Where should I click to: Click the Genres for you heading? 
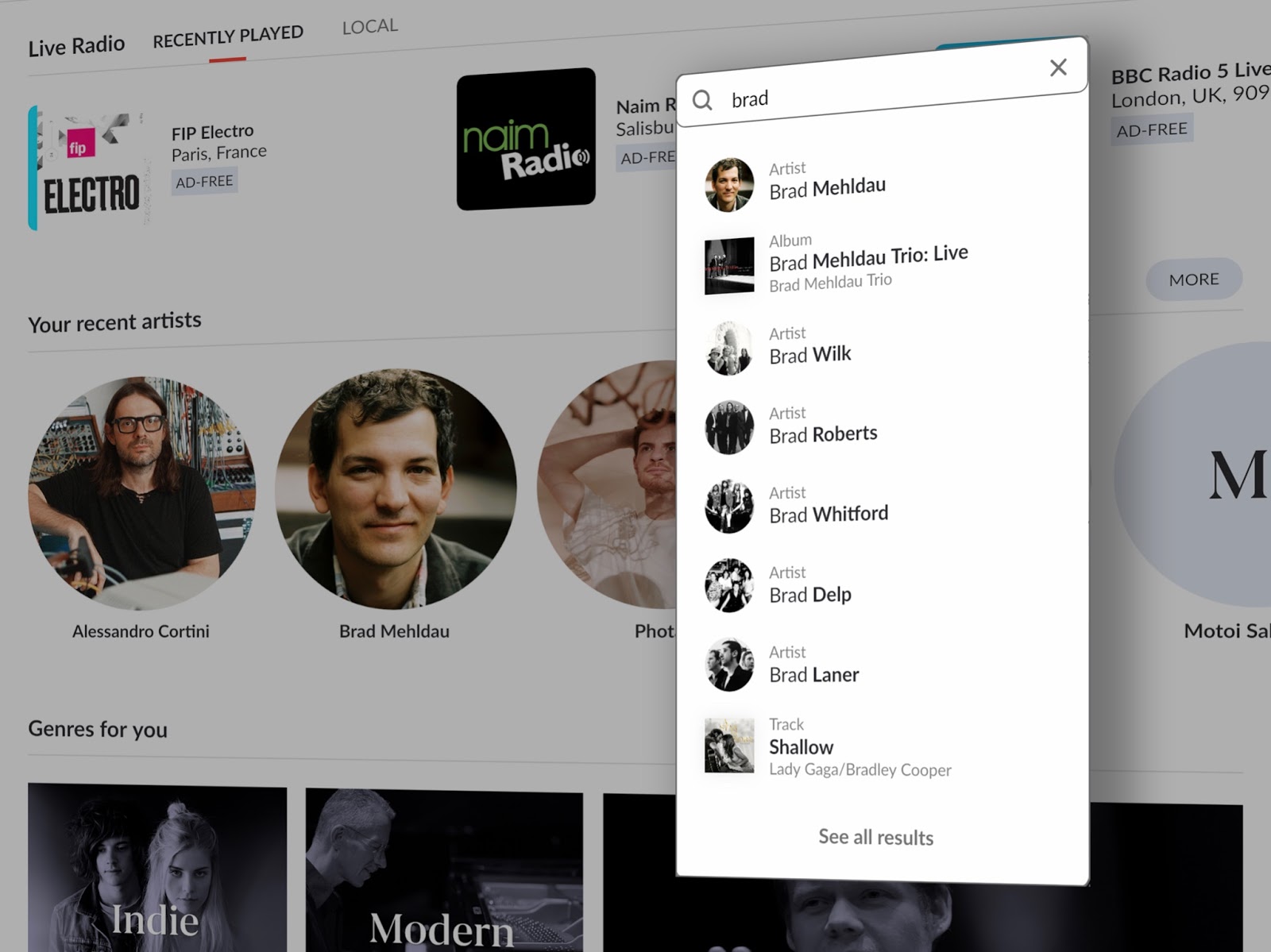pyautogui.click(x=98, y=729)
